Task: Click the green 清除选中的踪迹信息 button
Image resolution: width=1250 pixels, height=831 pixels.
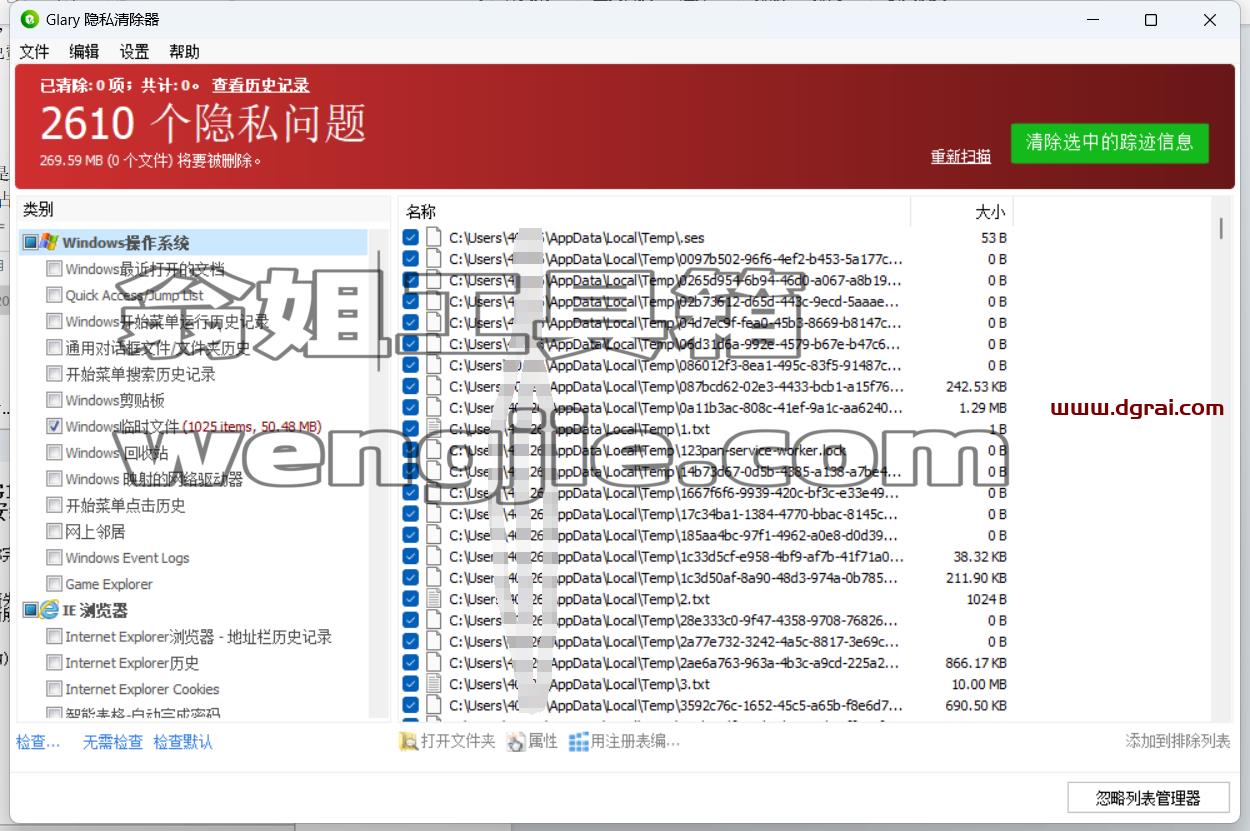Action: 1109,143
